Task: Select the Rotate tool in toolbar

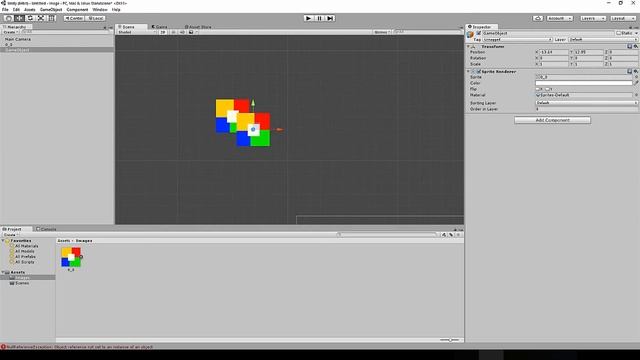Action: 30,18
